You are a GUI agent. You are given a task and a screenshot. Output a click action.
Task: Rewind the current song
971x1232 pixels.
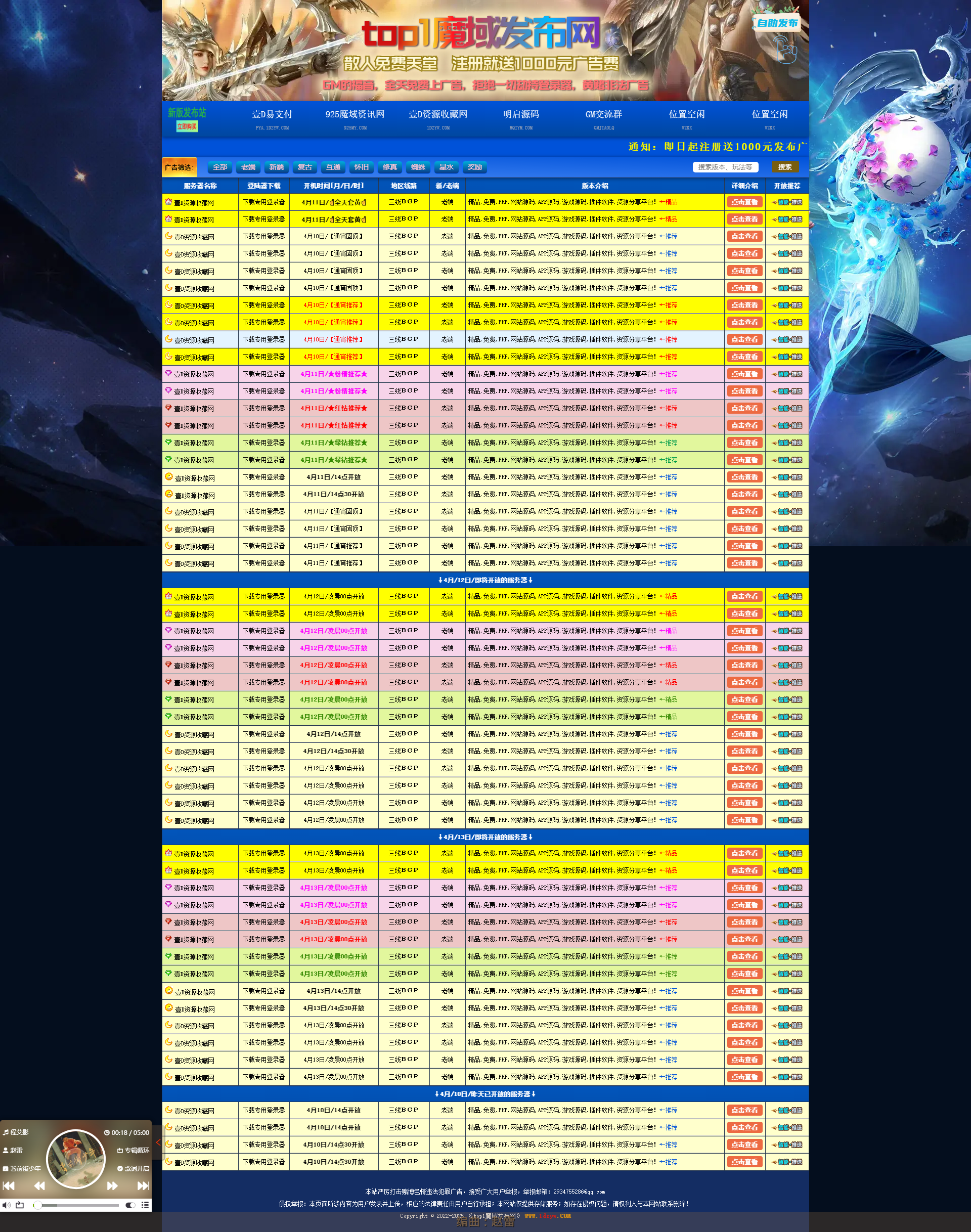click(x=39, y=1185)
